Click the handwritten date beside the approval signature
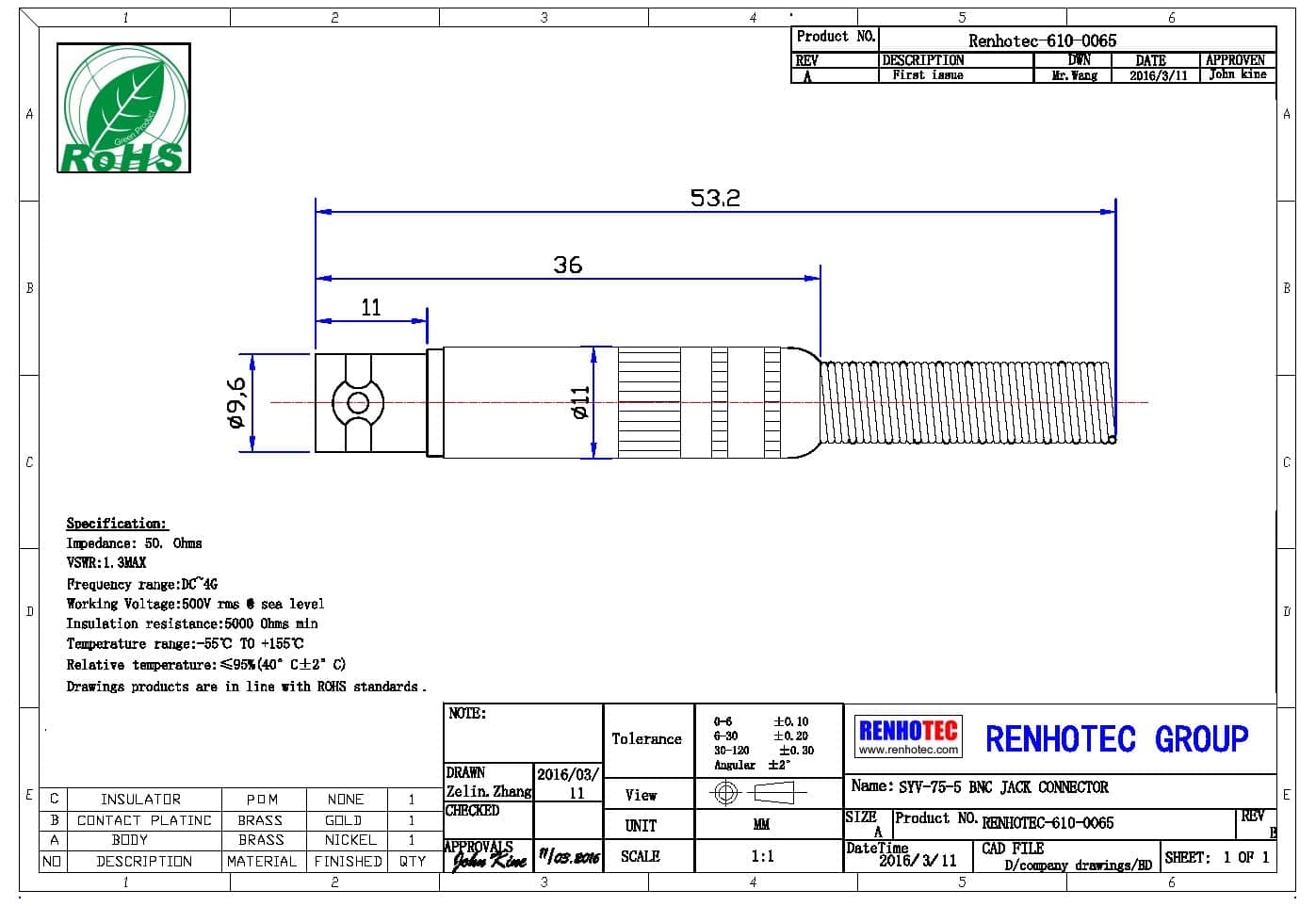 click(x=569, y=857)
